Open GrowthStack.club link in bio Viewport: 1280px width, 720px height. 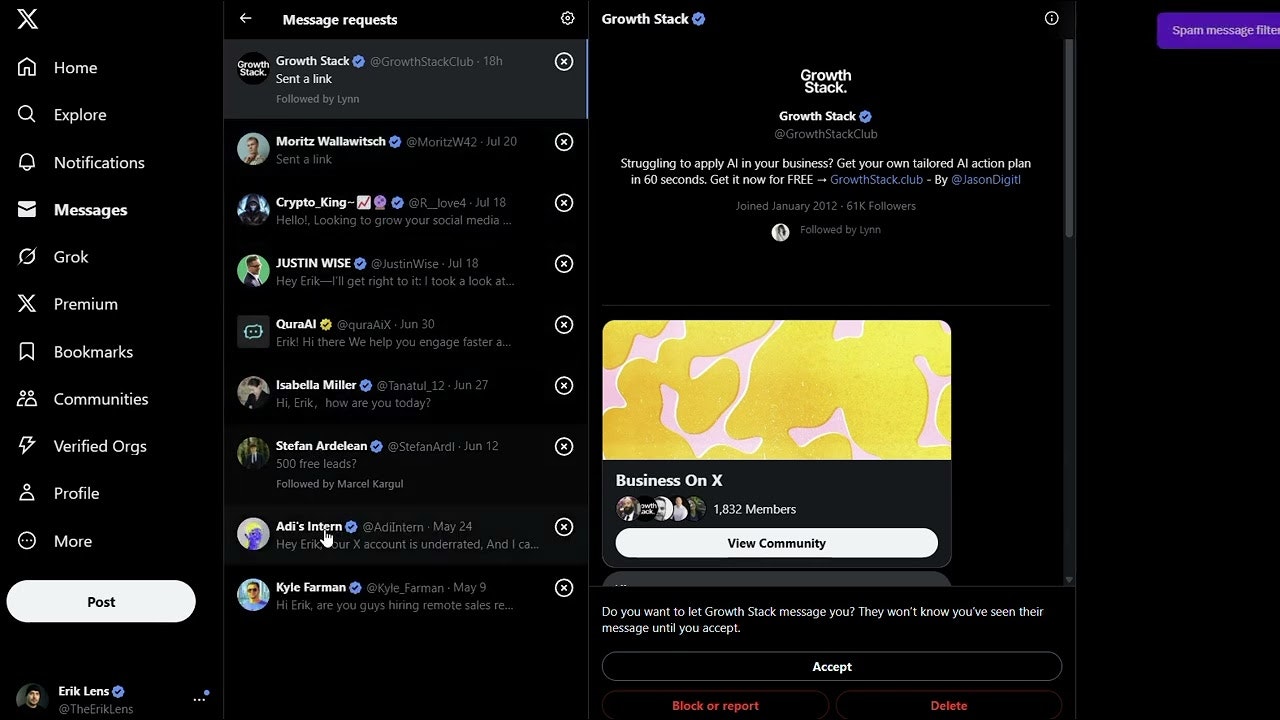click(x=876, y=180)
